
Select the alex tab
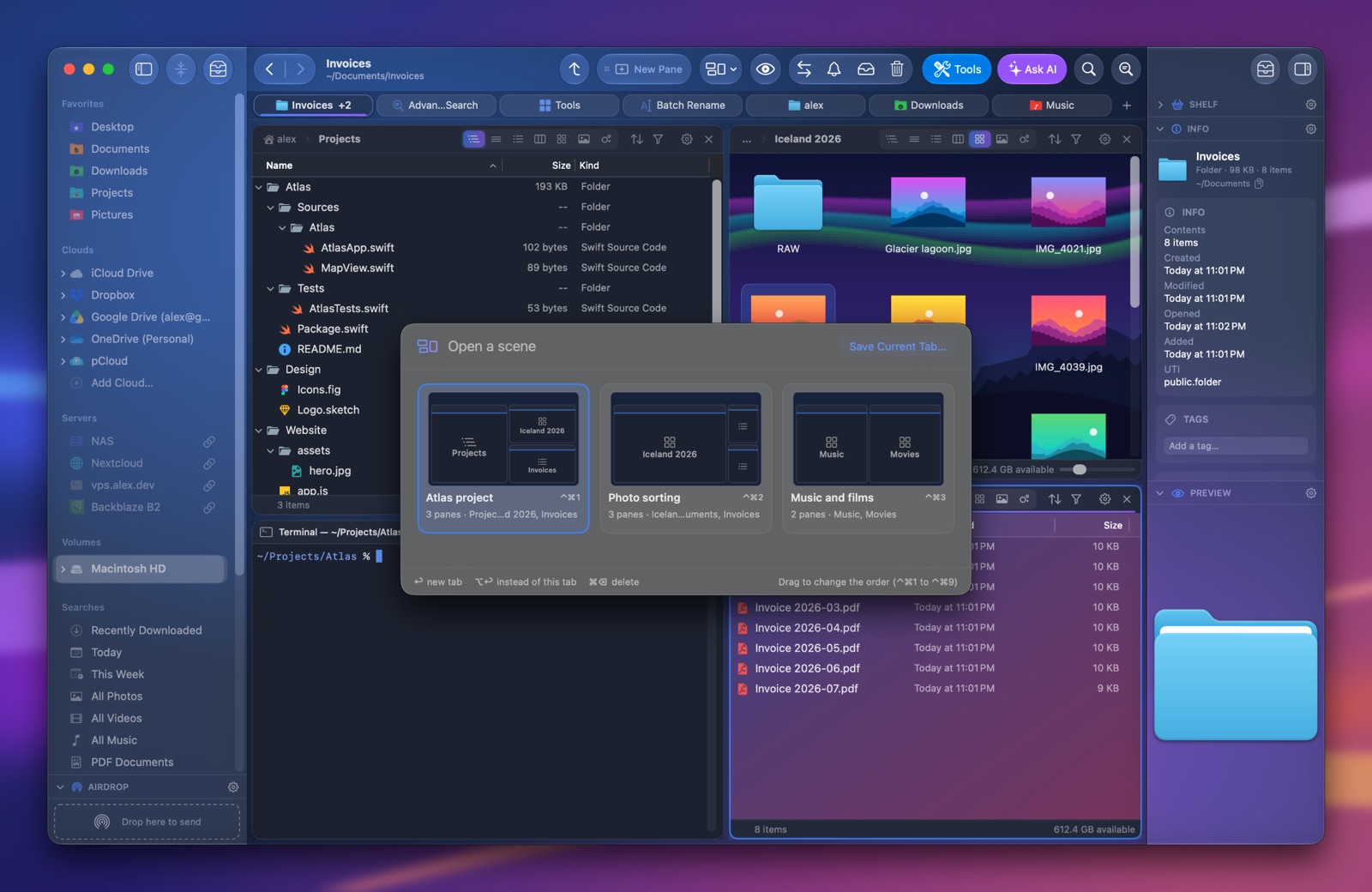[805, 105]
